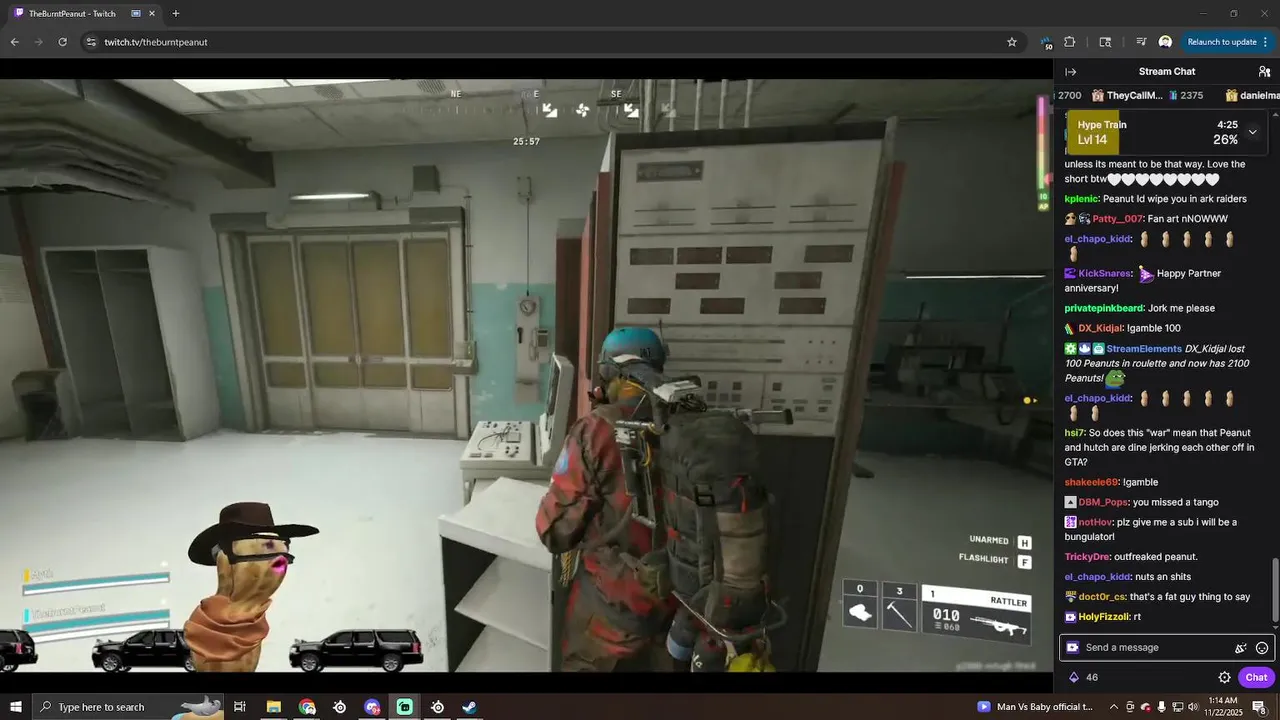Image resolution: width=1280 pixels, height=720 pixels.
Task: Focus the Send a message field
Action: pos(1167,648)
